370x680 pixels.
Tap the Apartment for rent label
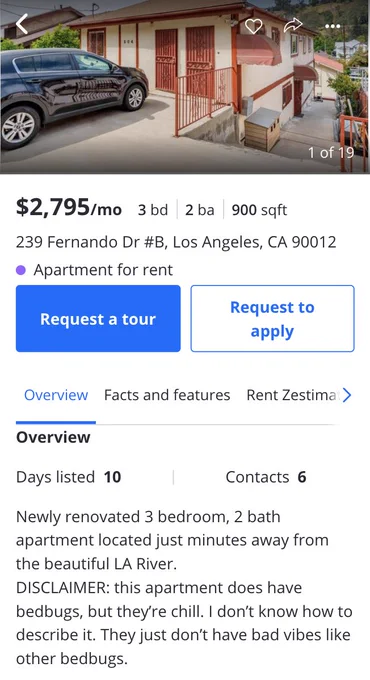click(103, 270)
